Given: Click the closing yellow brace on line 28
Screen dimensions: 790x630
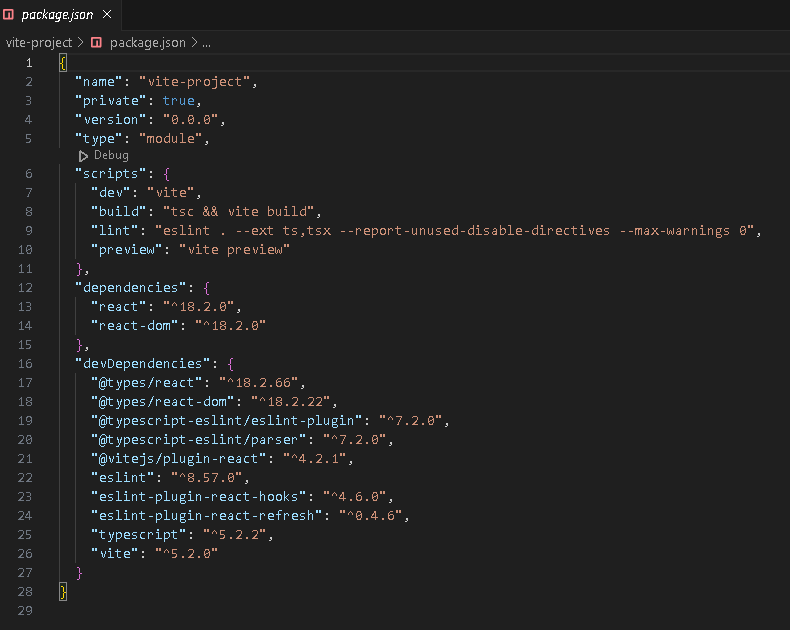Looking at the screenshot, I should 62,592.
